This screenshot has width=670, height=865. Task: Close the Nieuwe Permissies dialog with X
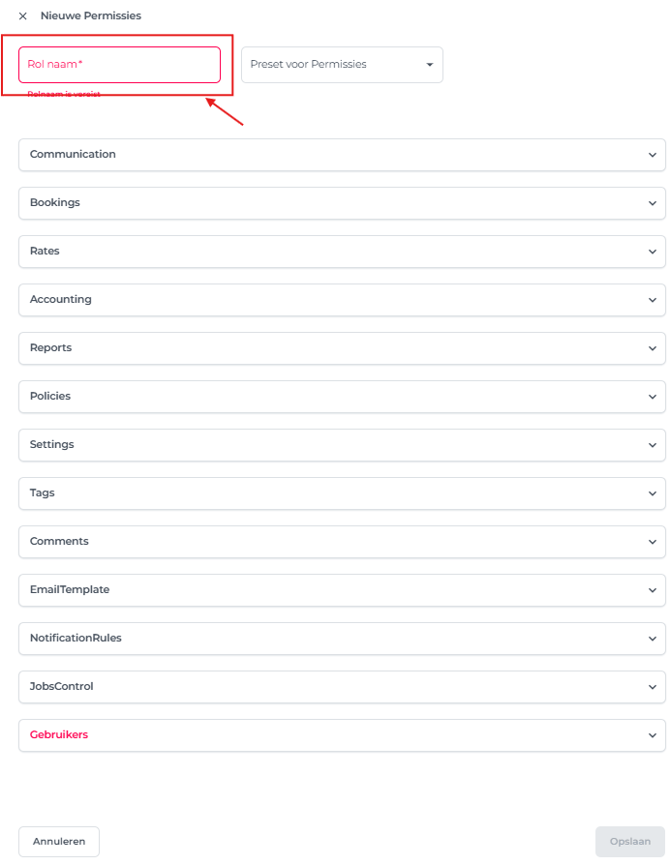pyautogui.click(x=23, y=16)
